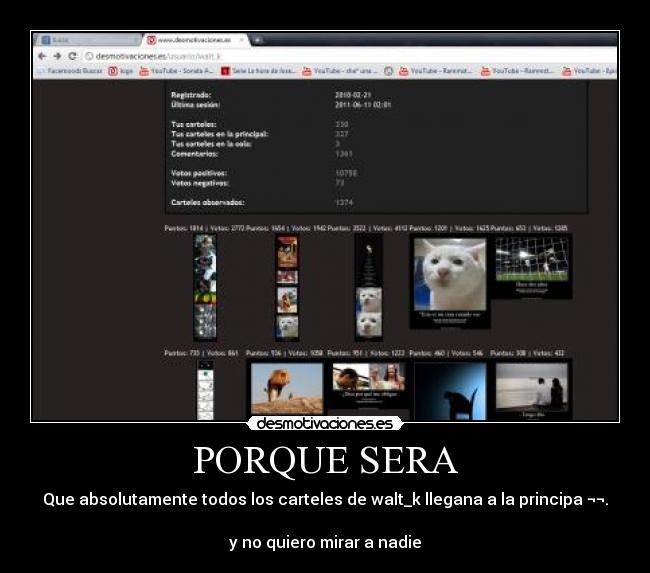650x573 pixels.
Task: Close the www.desmotivaciones.es tab
Action: [x=242, y=40]
